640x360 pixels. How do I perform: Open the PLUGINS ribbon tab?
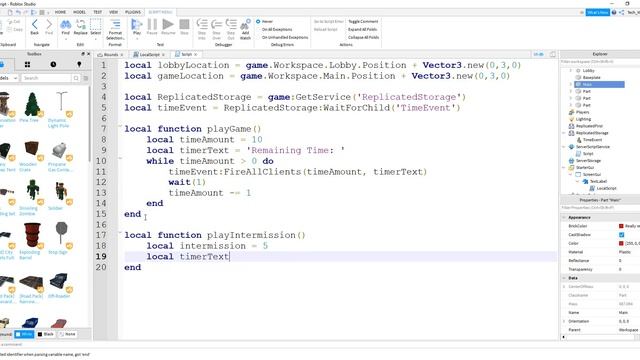click(133, 12)
